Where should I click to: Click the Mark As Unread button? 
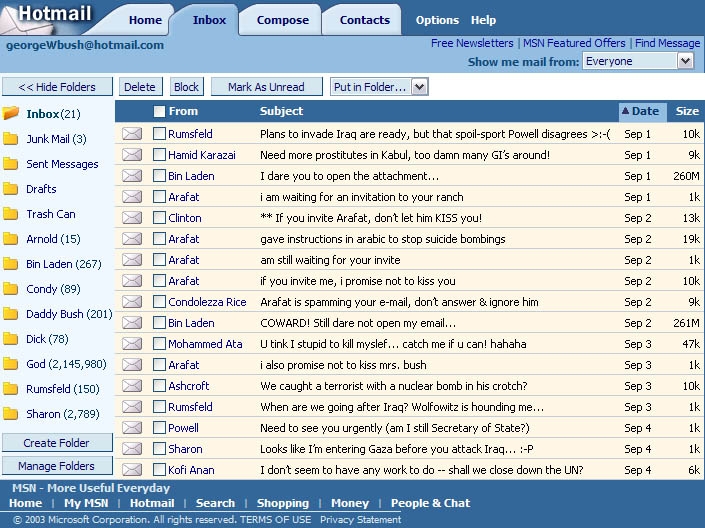click(266, 87)
